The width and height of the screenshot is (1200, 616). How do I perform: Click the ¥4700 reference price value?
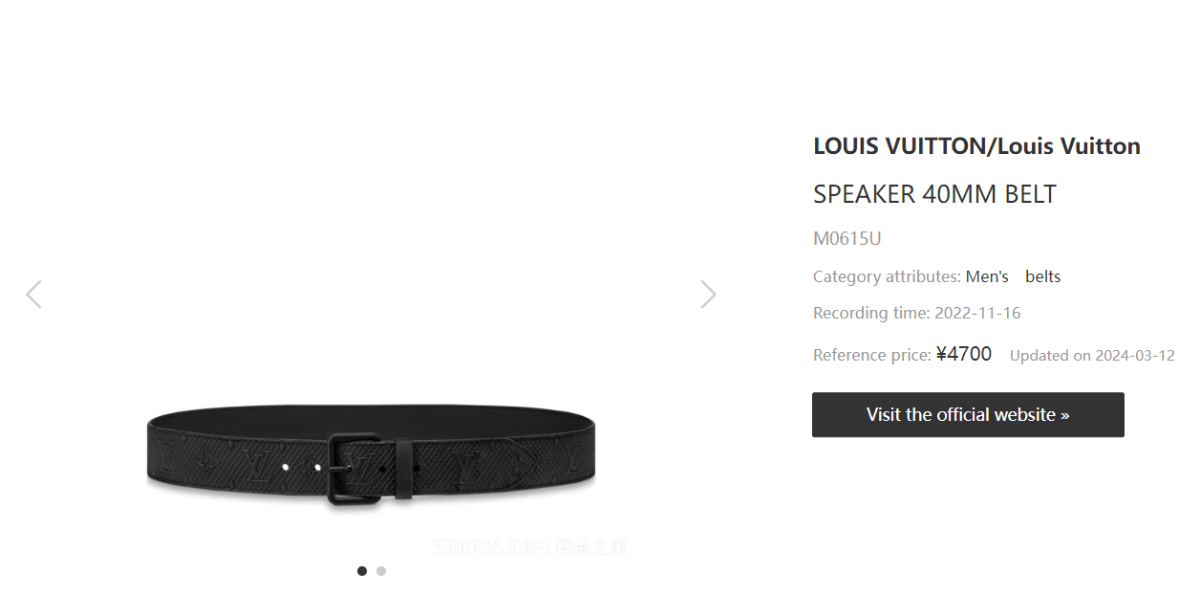point(964,354)
